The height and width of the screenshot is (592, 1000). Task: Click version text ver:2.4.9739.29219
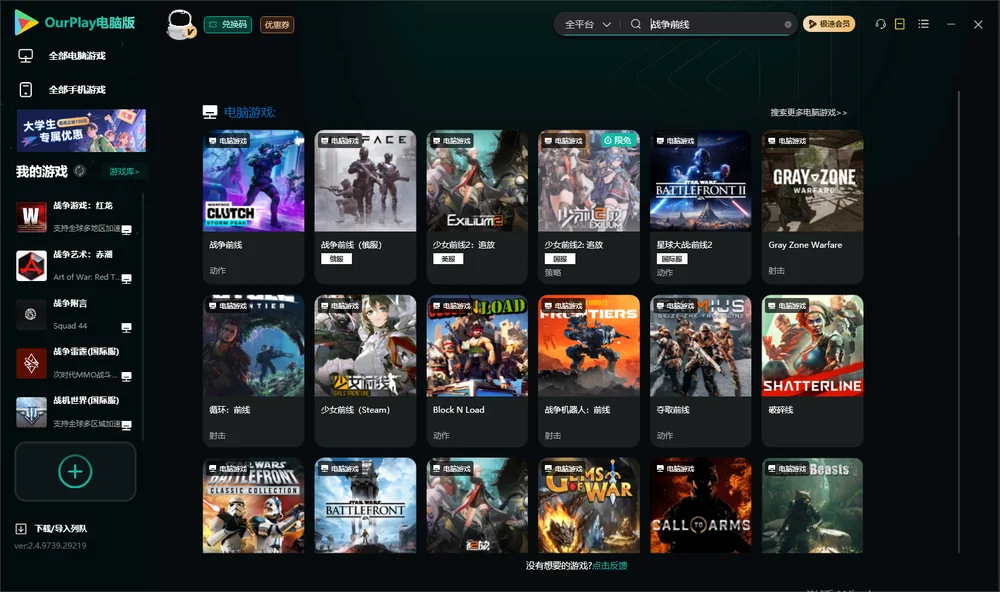tap(50, 545)
